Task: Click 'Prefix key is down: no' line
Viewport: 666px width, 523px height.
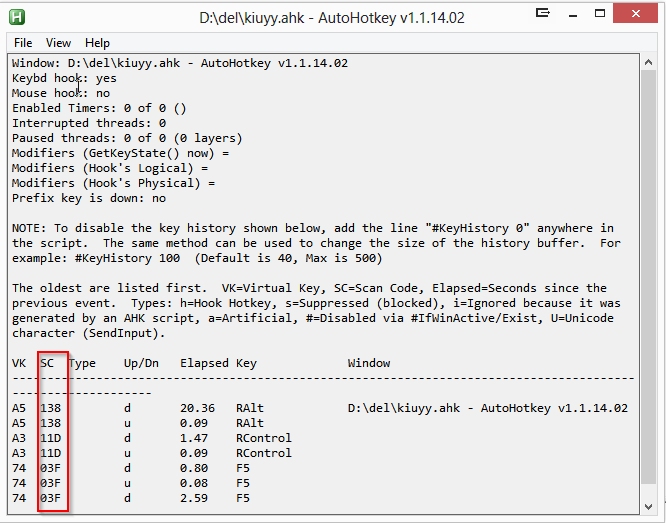Action: pyautogui.click(x=89, y=198)
